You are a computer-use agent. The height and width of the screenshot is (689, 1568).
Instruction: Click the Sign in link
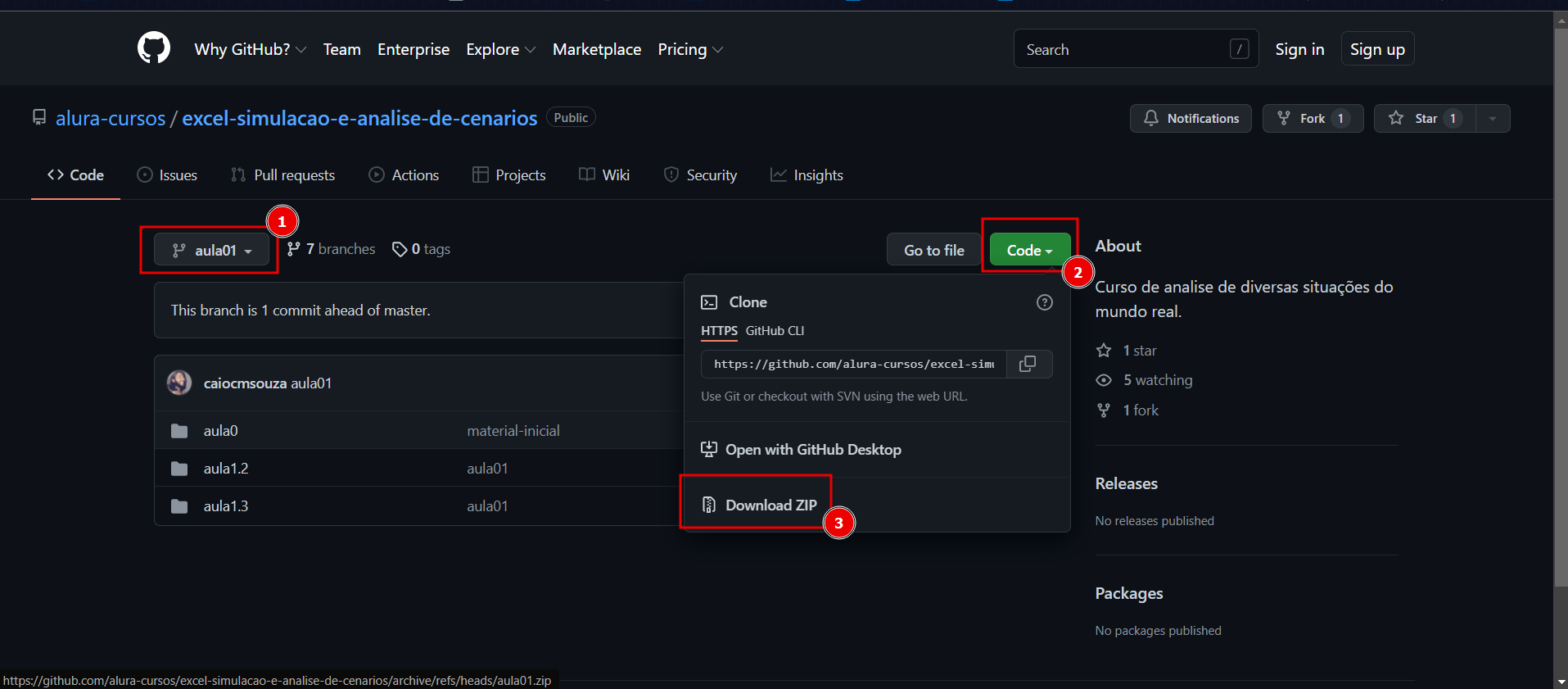pos(1299,49)
